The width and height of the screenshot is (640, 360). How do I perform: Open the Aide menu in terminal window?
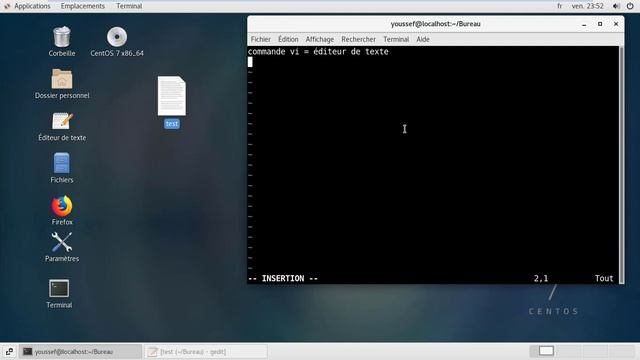423,39
